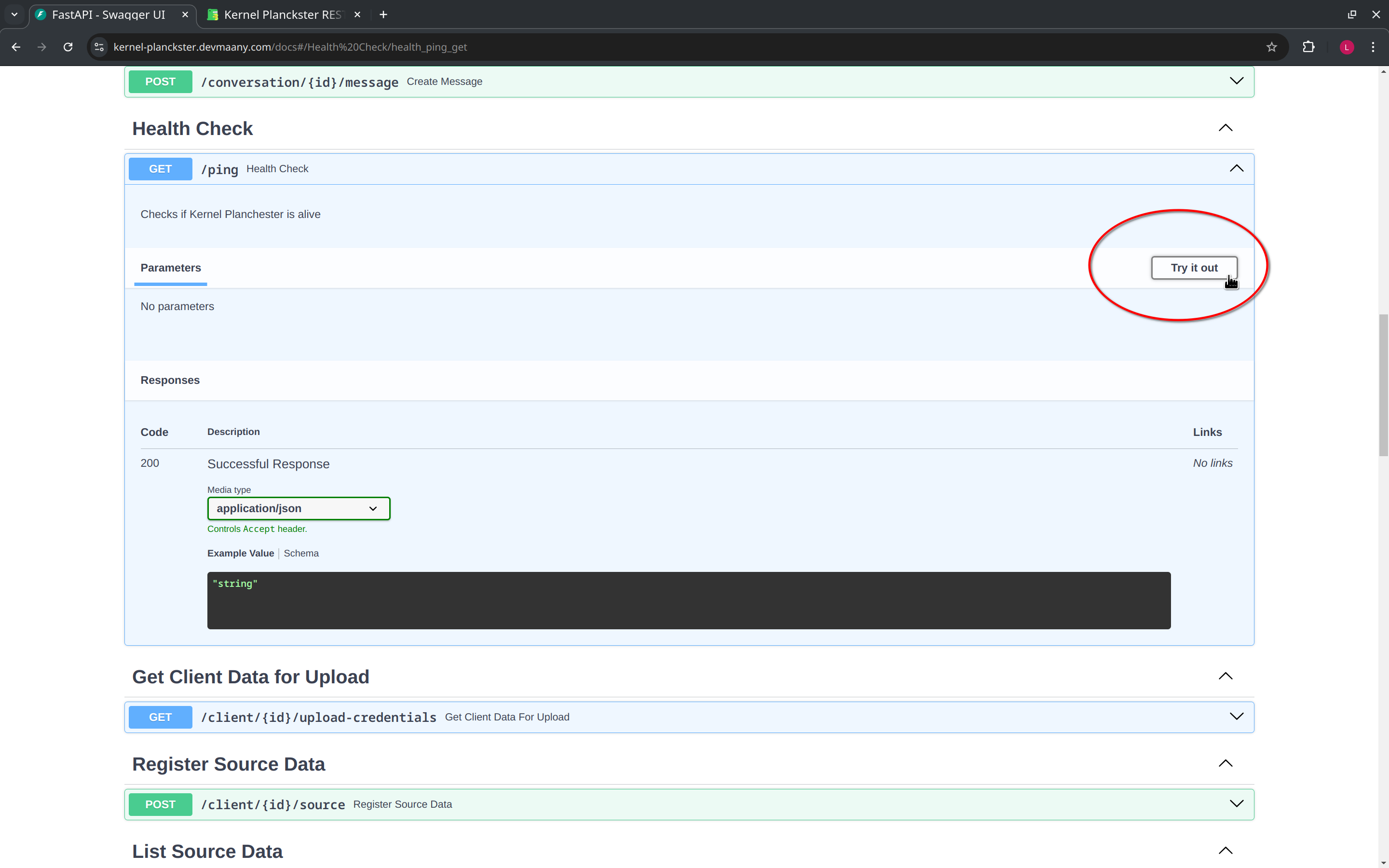This screenshot has width=1389, height=868.
Task: Collapse the Get Client Data for Upload section
Action: pos(1226,676)
